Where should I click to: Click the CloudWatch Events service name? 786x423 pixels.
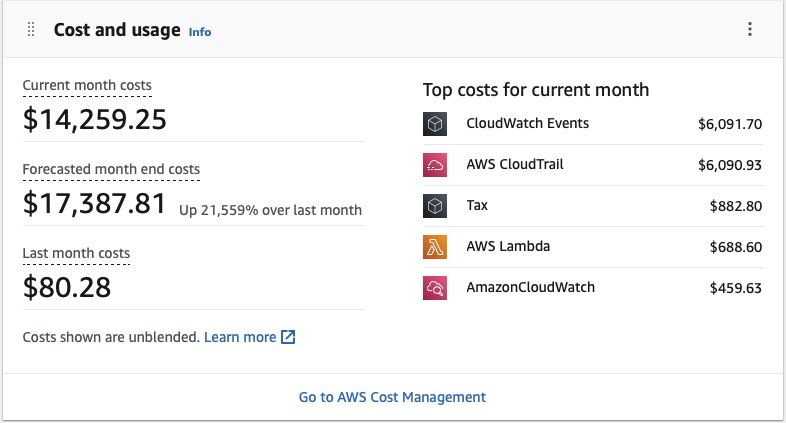[527, 123]
